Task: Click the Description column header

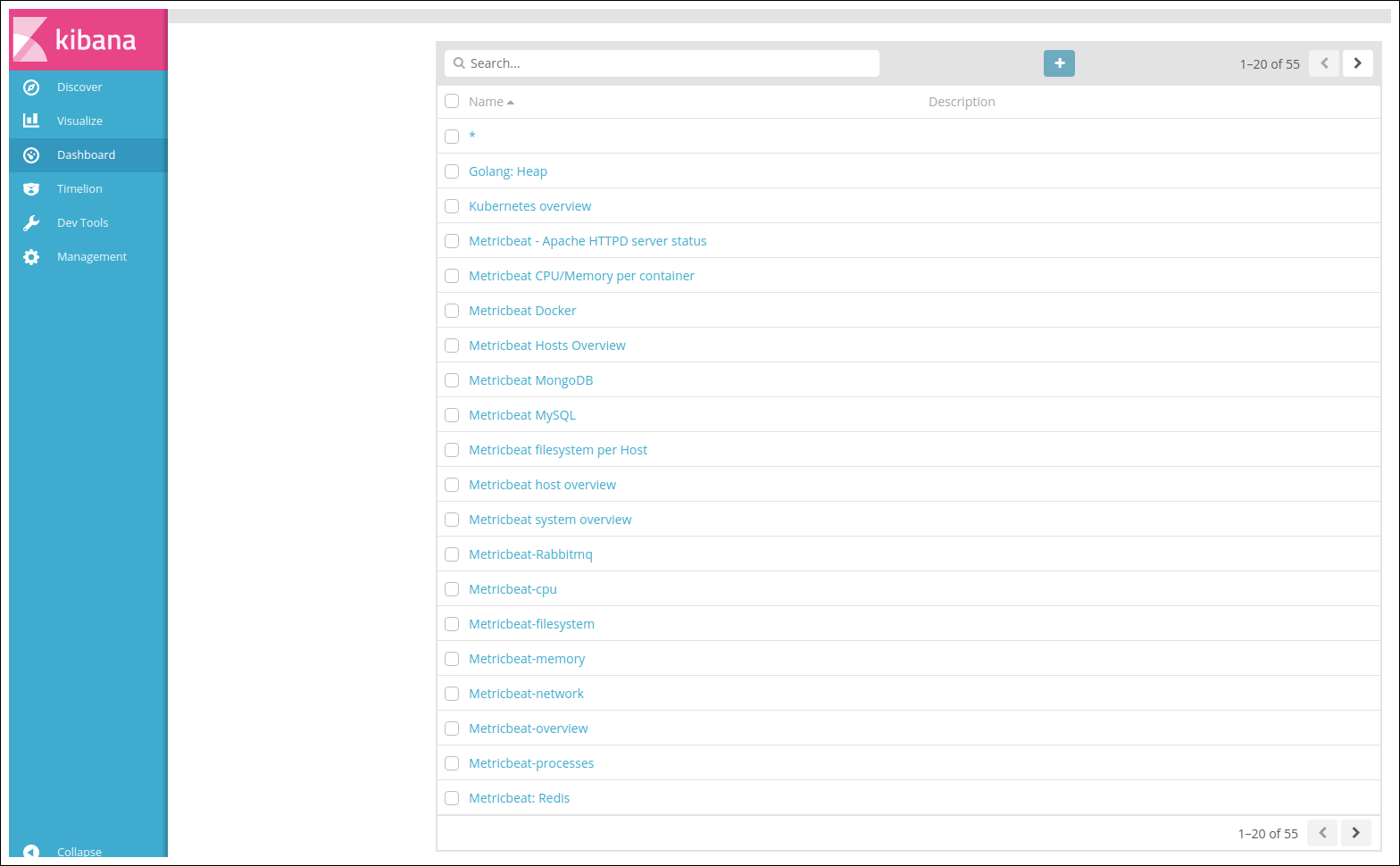Action: [x=962, y=102]
